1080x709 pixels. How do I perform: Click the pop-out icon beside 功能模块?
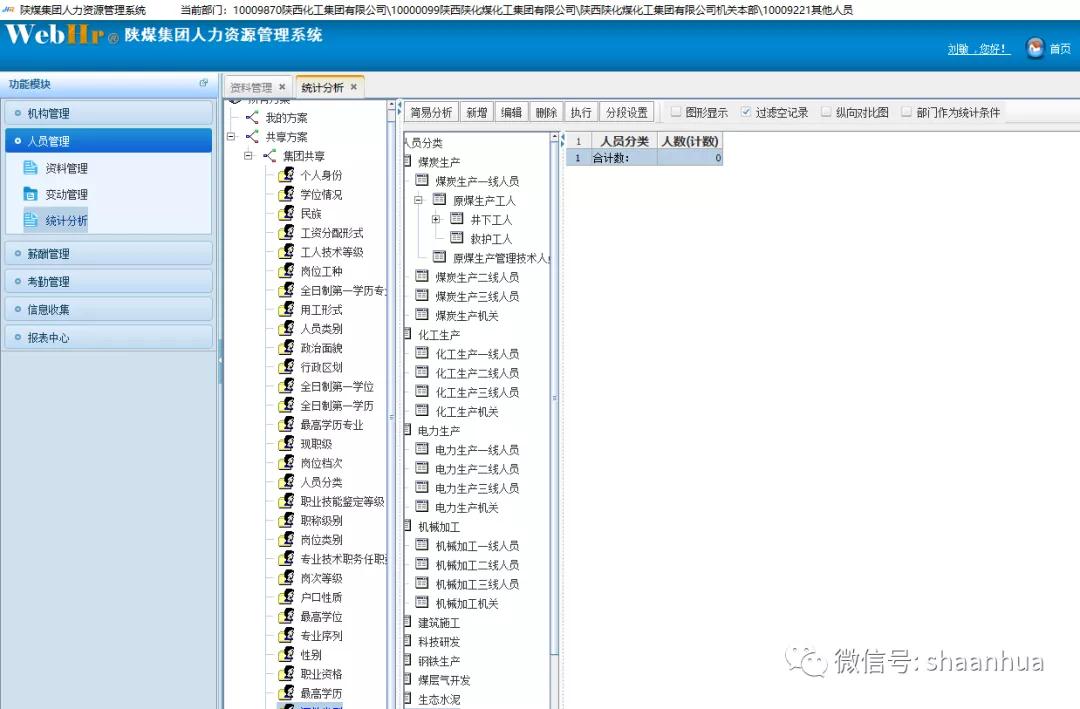[x=204, y=84]
